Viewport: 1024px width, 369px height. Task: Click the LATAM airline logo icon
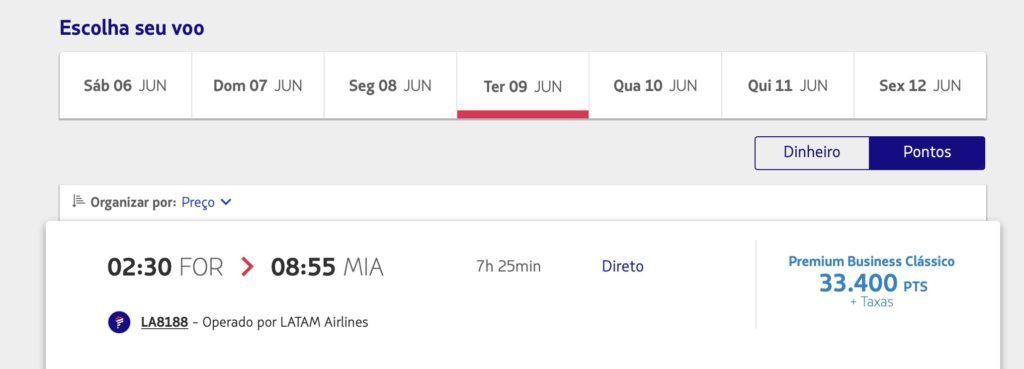point(119,322)
